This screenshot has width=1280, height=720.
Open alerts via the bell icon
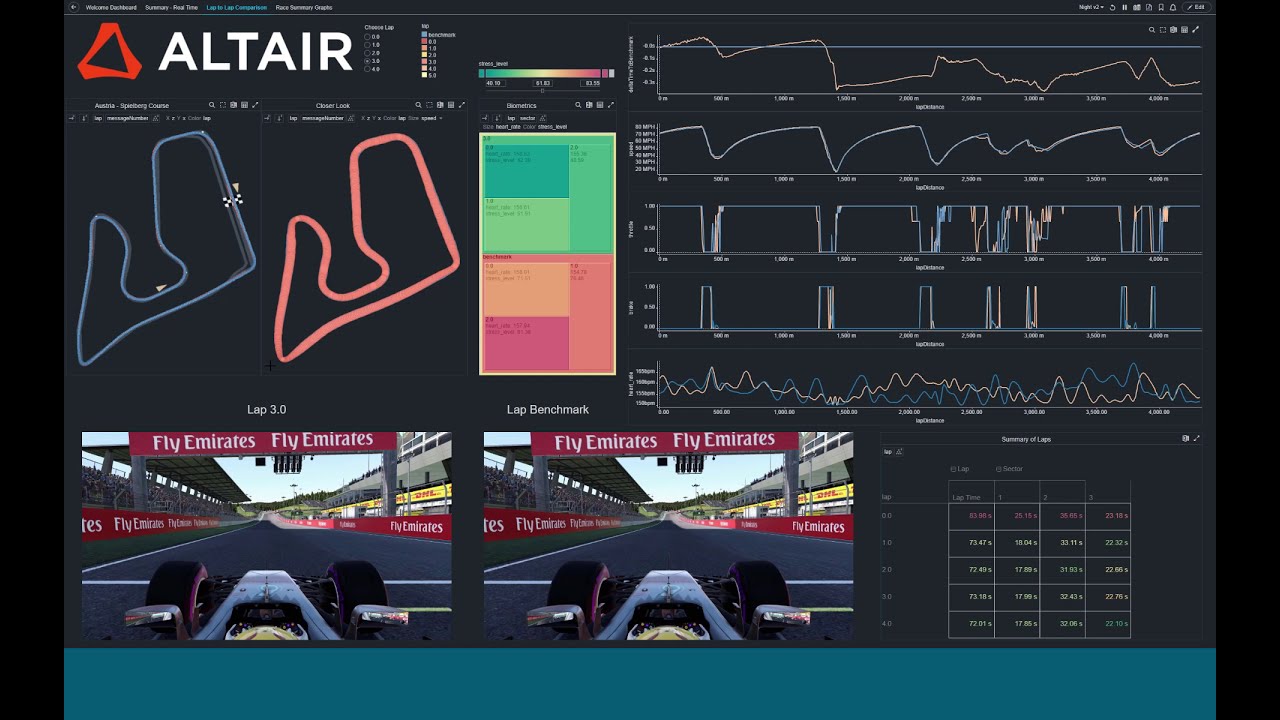point(1173,7)
